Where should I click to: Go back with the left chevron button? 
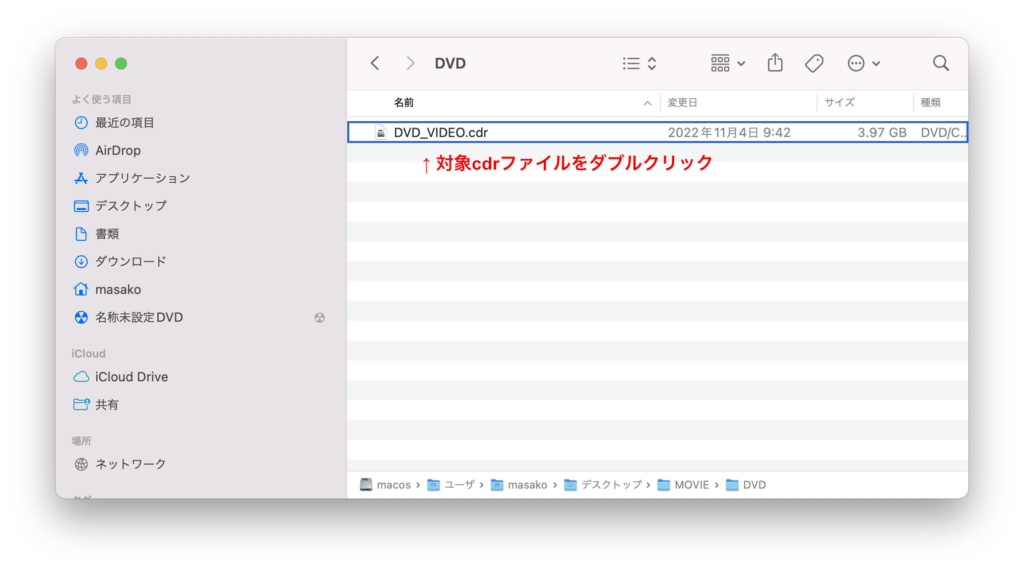[x=375, y=63]
